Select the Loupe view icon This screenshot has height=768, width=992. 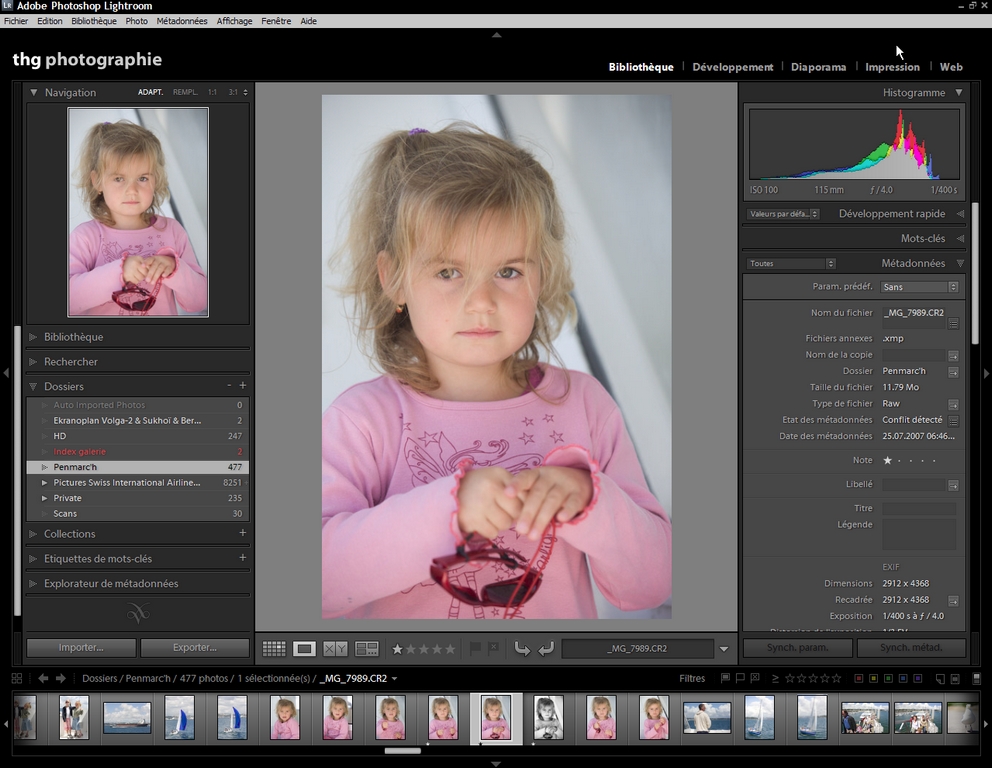(305, 649)
